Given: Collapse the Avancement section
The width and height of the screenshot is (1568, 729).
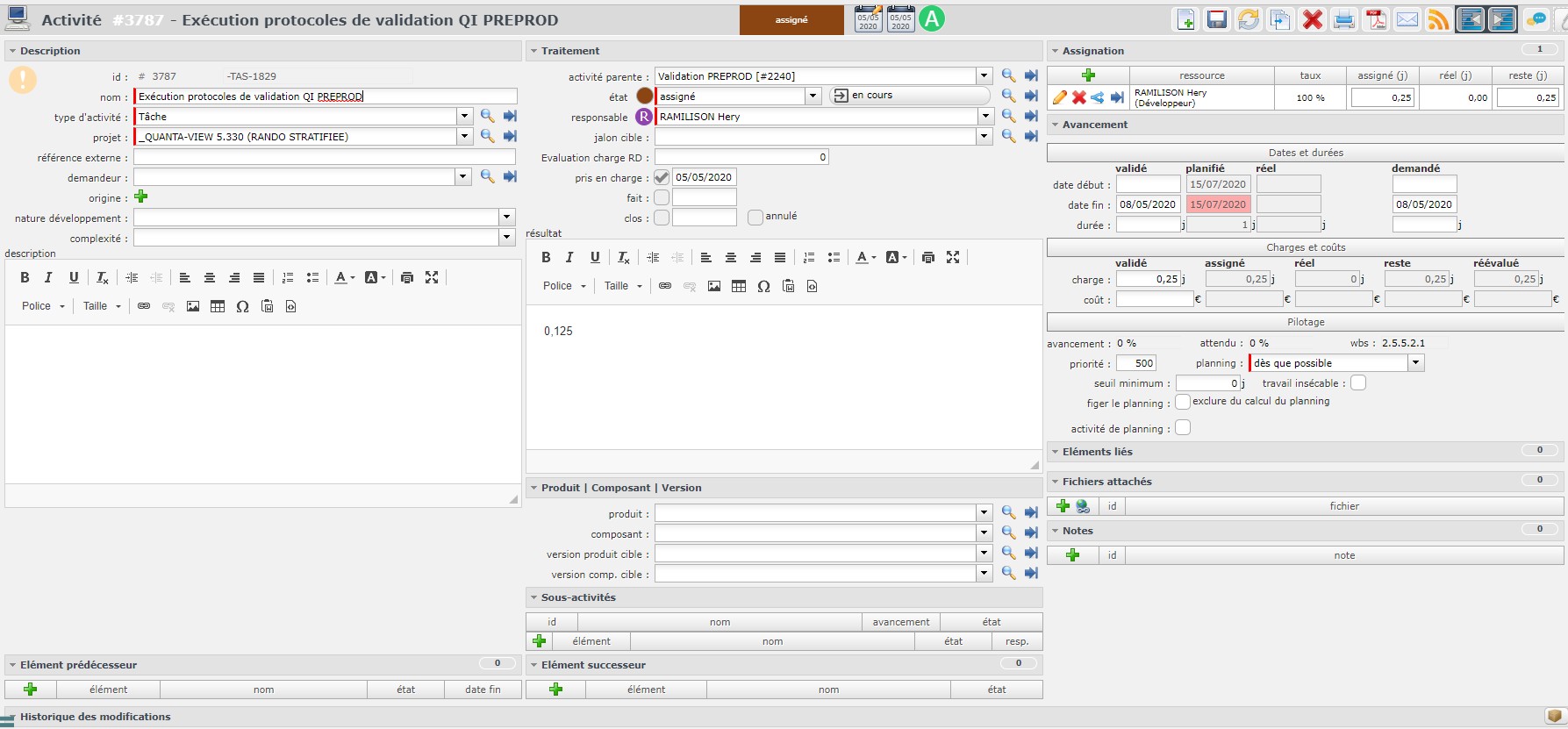Looking at the screenshot, I should click(x=1056, y=125).
